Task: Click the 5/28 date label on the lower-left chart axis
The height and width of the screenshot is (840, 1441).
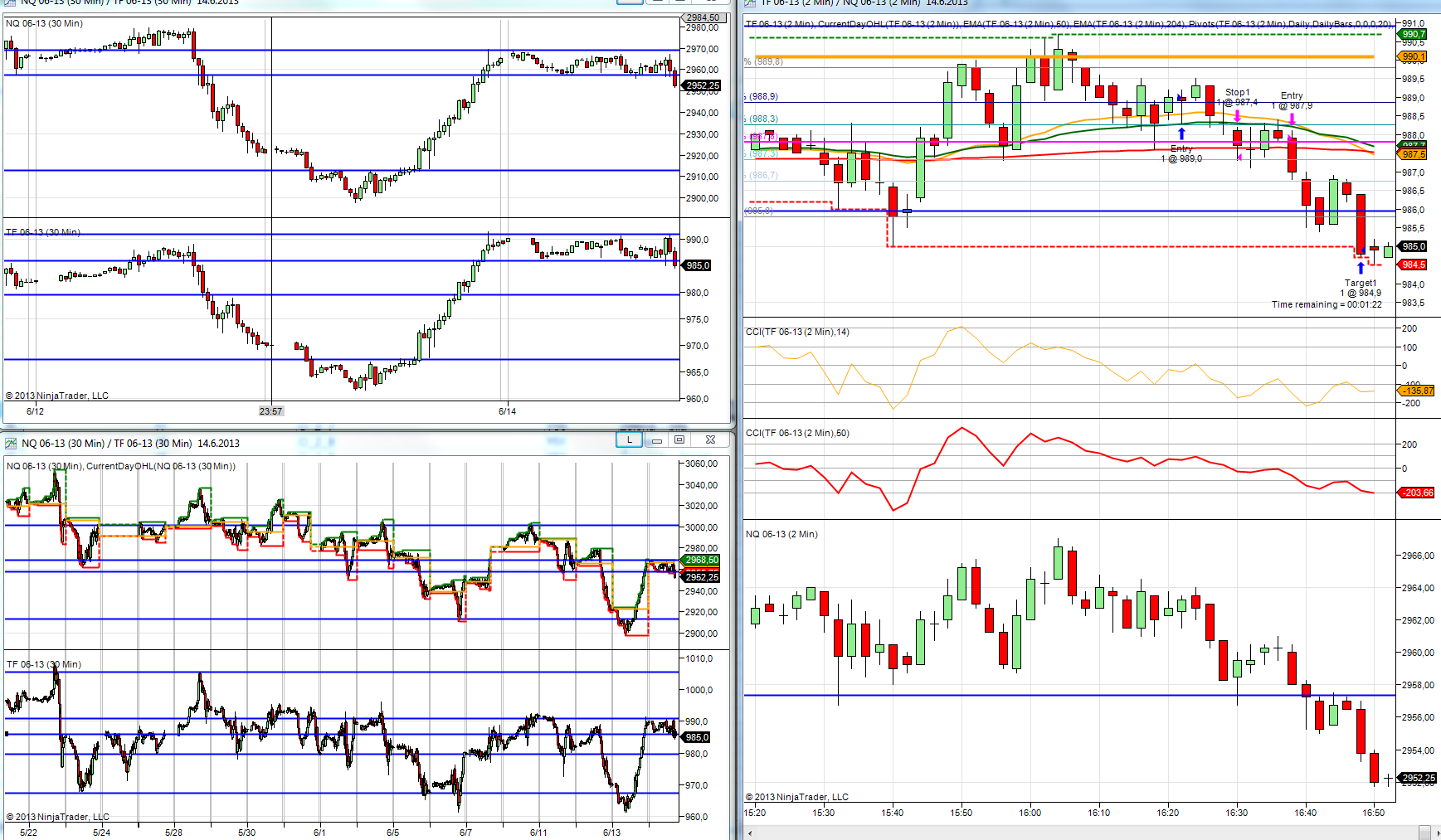Action: 173,833
